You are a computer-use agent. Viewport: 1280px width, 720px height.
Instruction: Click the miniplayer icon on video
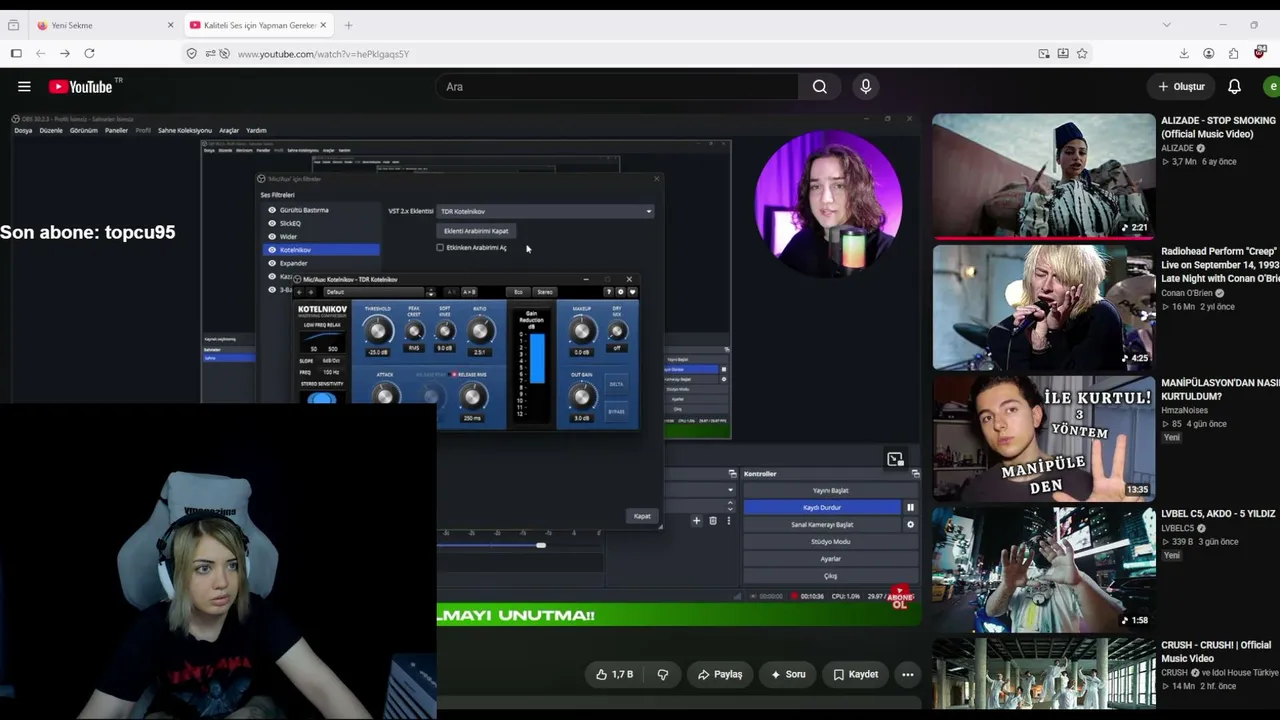pos(895,459)
